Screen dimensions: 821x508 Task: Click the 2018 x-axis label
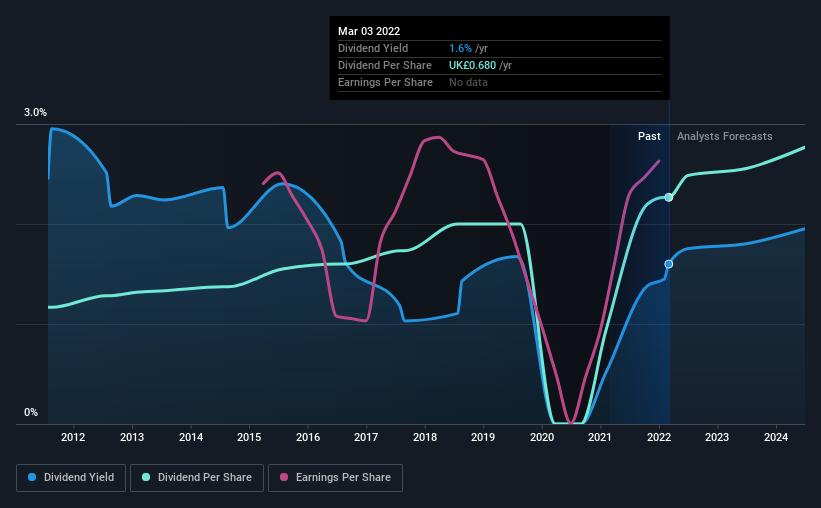point(425,437)
